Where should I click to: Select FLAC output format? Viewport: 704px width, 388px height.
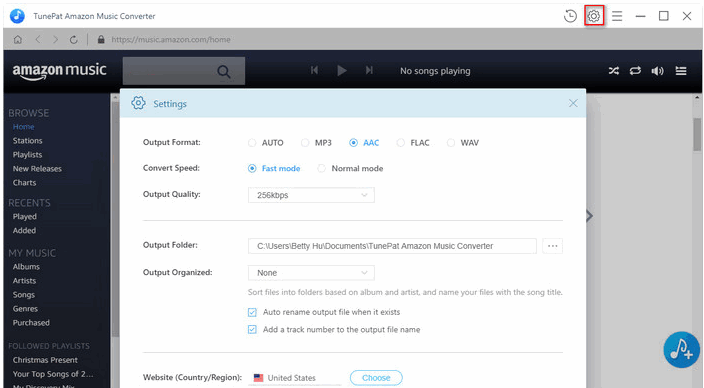(x=400, y=143)
